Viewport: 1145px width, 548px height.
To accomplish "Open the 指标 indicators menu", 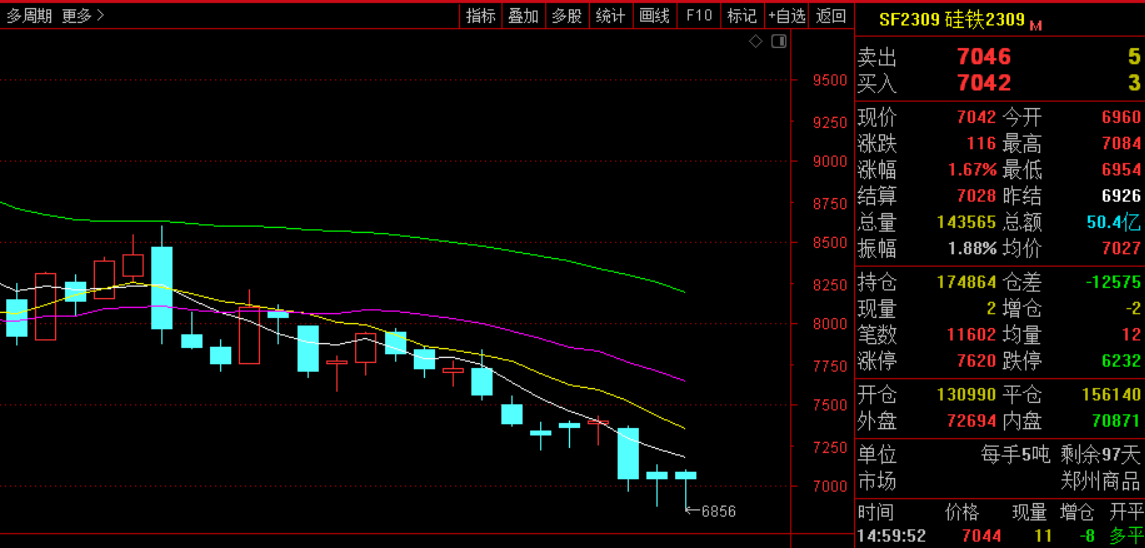I will pyautogui.click(x=480, y=16).
